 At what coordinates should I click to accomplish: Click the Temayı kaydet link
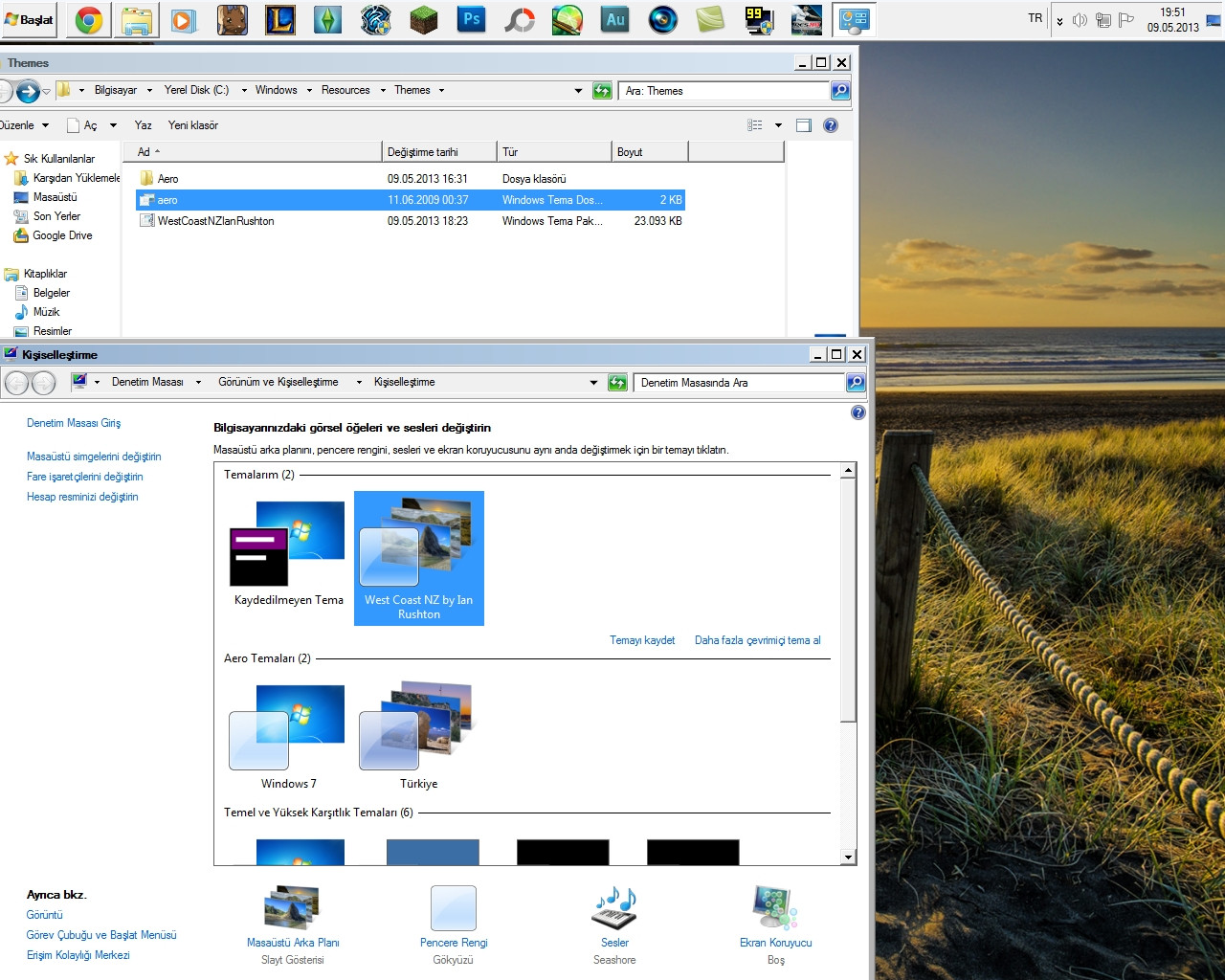click(642, 640)
